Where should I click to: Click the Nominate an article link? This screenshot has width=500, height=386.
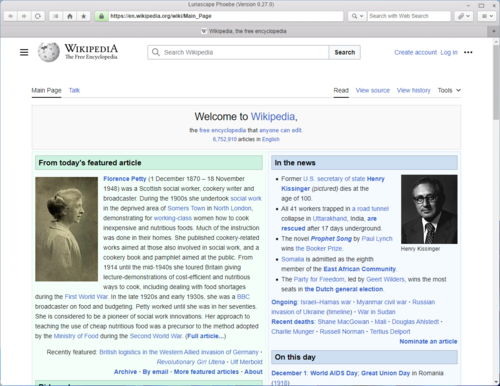point(428,341)
